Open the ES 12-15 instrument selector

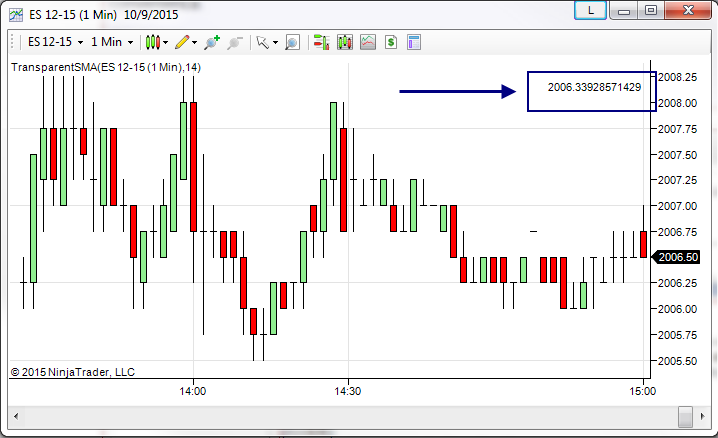click(x=55, y=42)
